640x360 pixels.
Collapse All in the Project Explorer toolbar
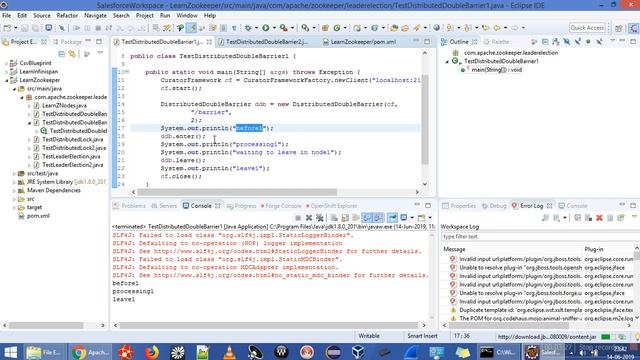click(61, 54)
